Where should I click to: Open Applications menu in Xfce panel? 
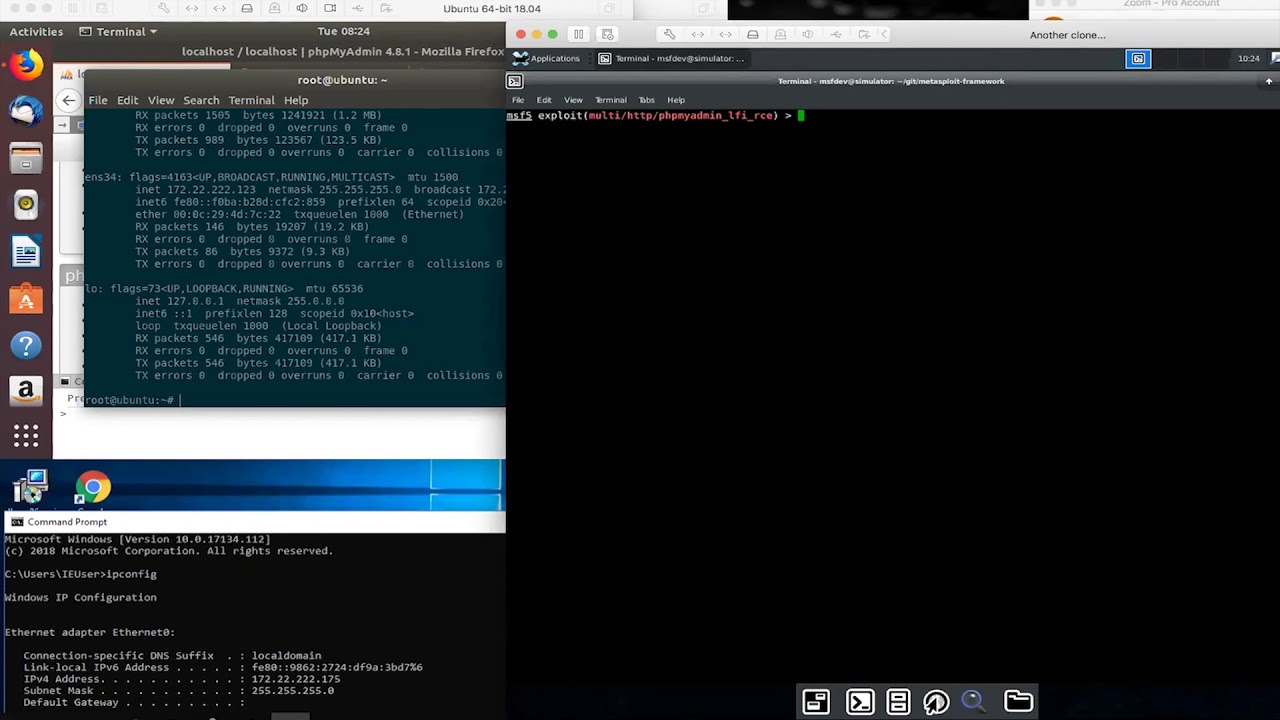point(546,58)
